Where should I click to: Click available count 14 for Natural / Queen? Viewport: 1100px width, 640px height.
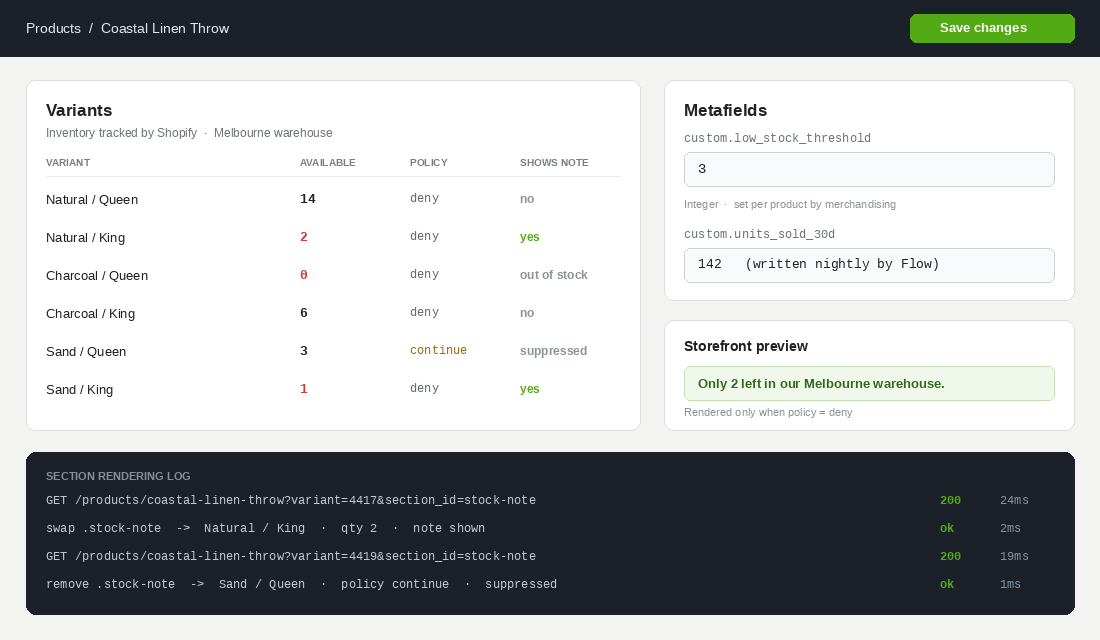pyautogui.click(x=308, y=199)
